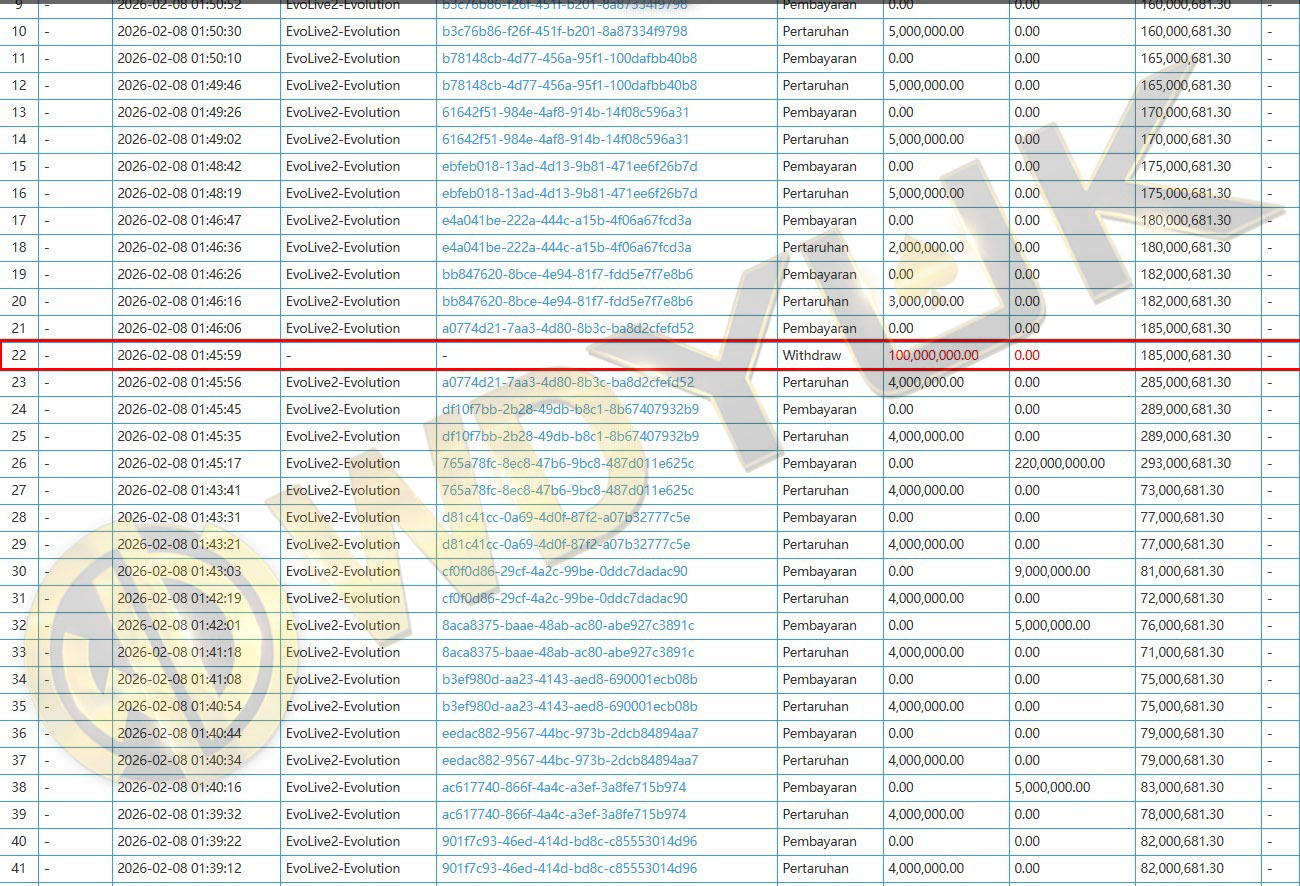Screen dimensions: 1300x886
Task: Click the eedac882 link in row 37
Action: tap(570, 760)
